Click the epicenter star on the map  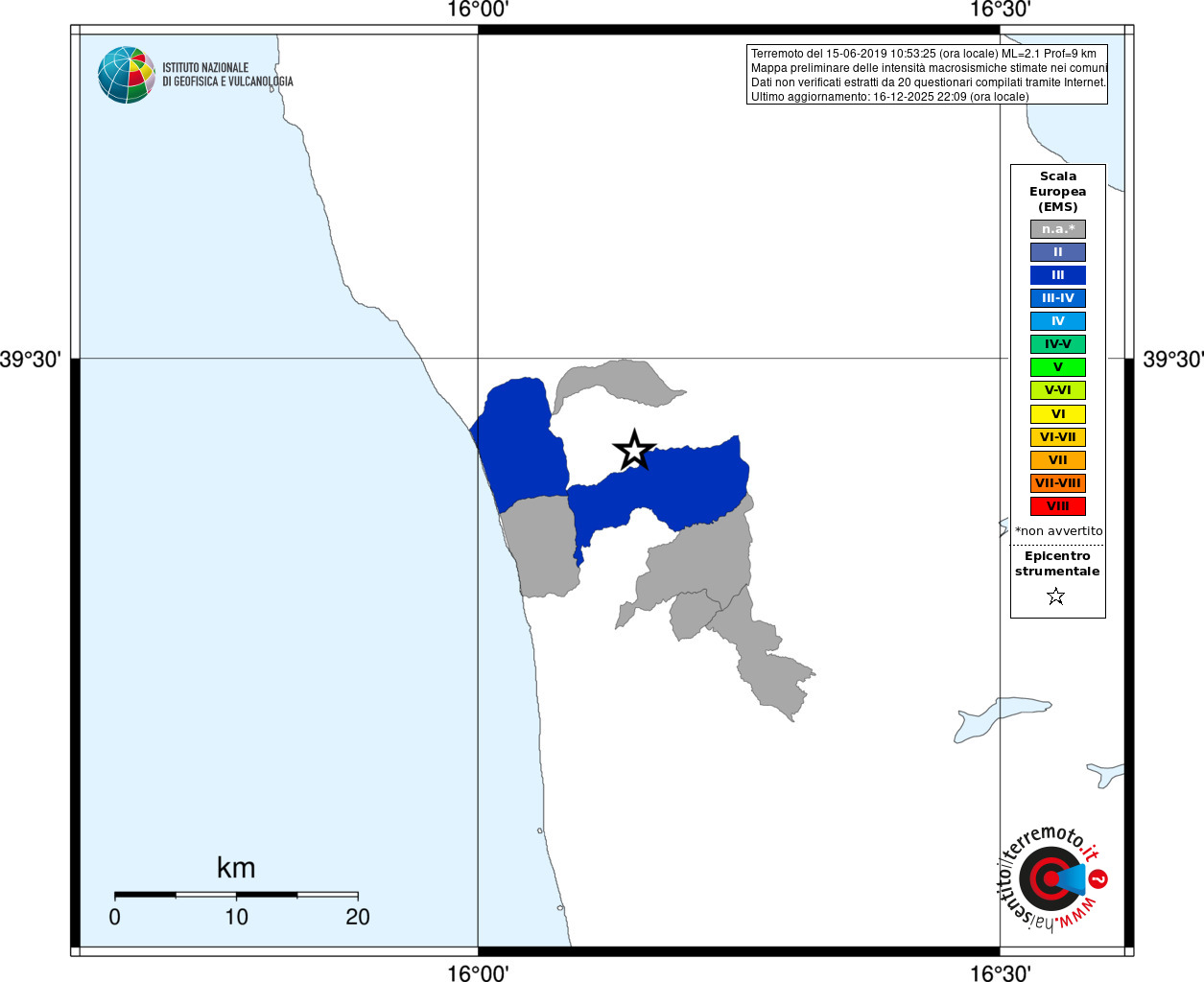[634, 450]
